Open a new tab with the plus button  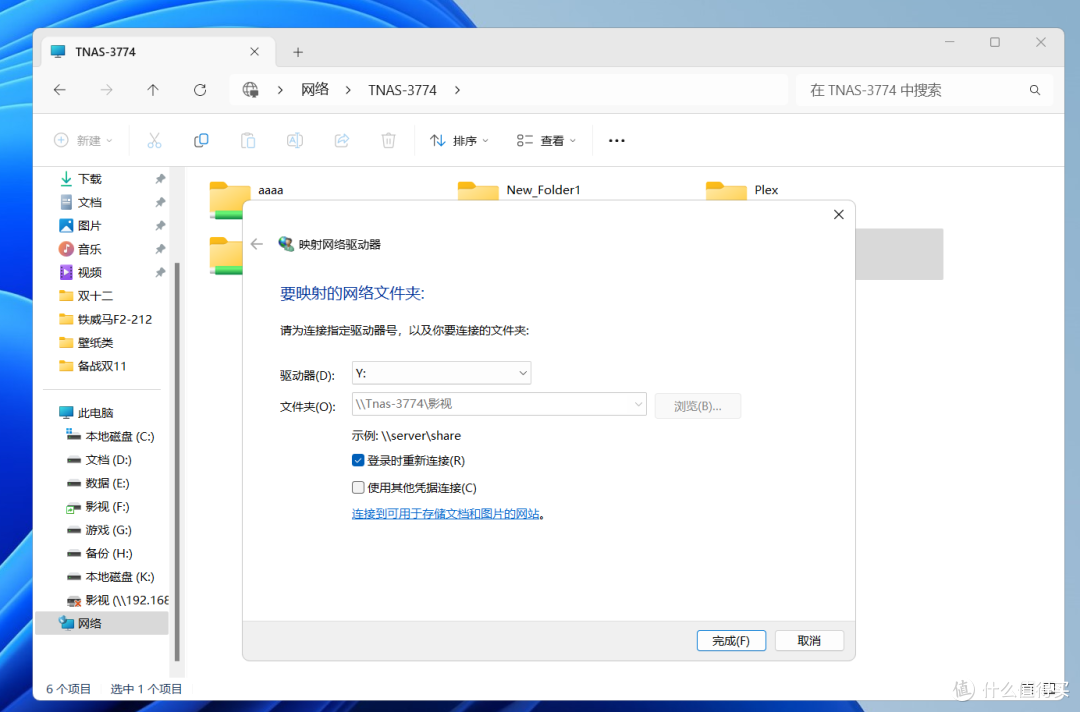point(298,52)
